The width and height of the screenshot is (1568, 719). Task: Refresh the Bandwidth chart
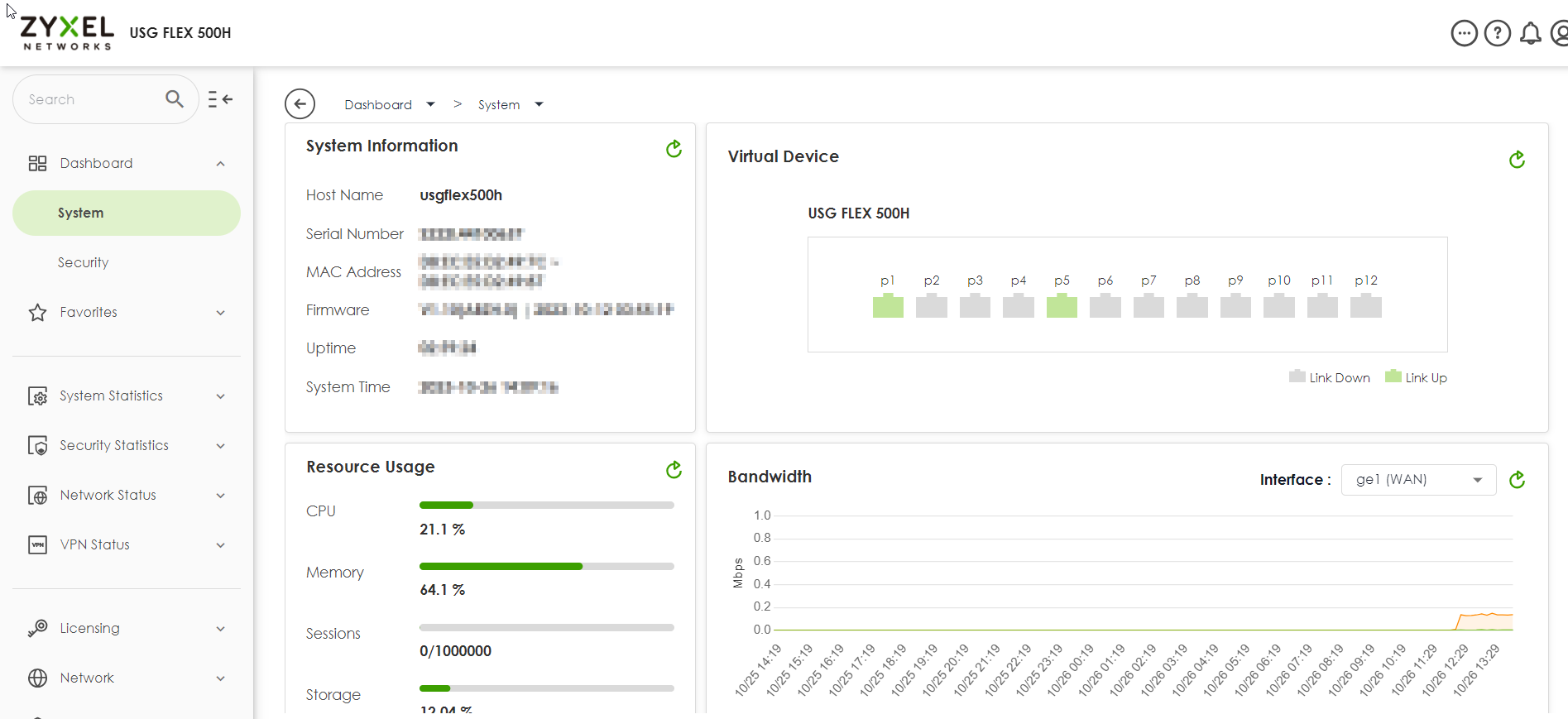pyautogui.click(x=1516, y=480)
